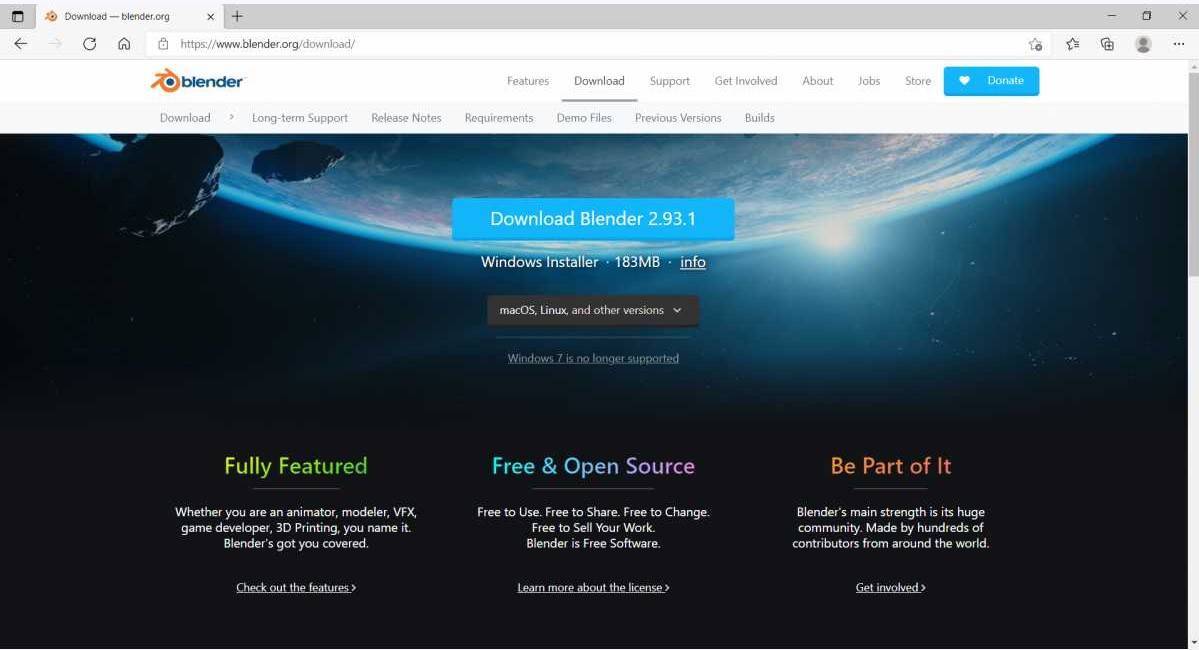Open the Favorites list icon

coord(1073,44)
